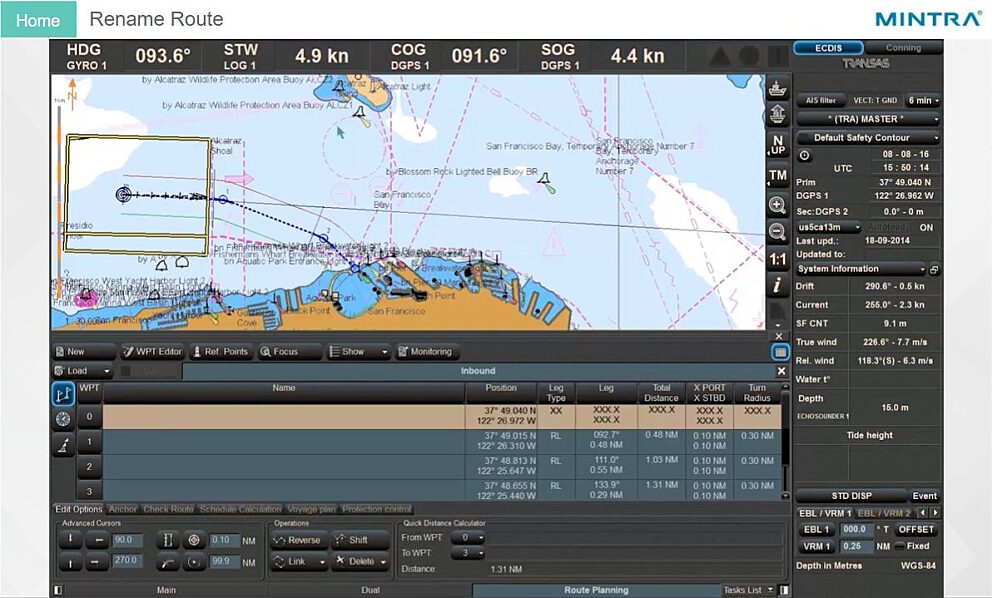Viewport: 992px width, 598px height.
Task: Click the panel toggle icon beside Tasks List
Action: pyautogui.click(x=784, y=590)
